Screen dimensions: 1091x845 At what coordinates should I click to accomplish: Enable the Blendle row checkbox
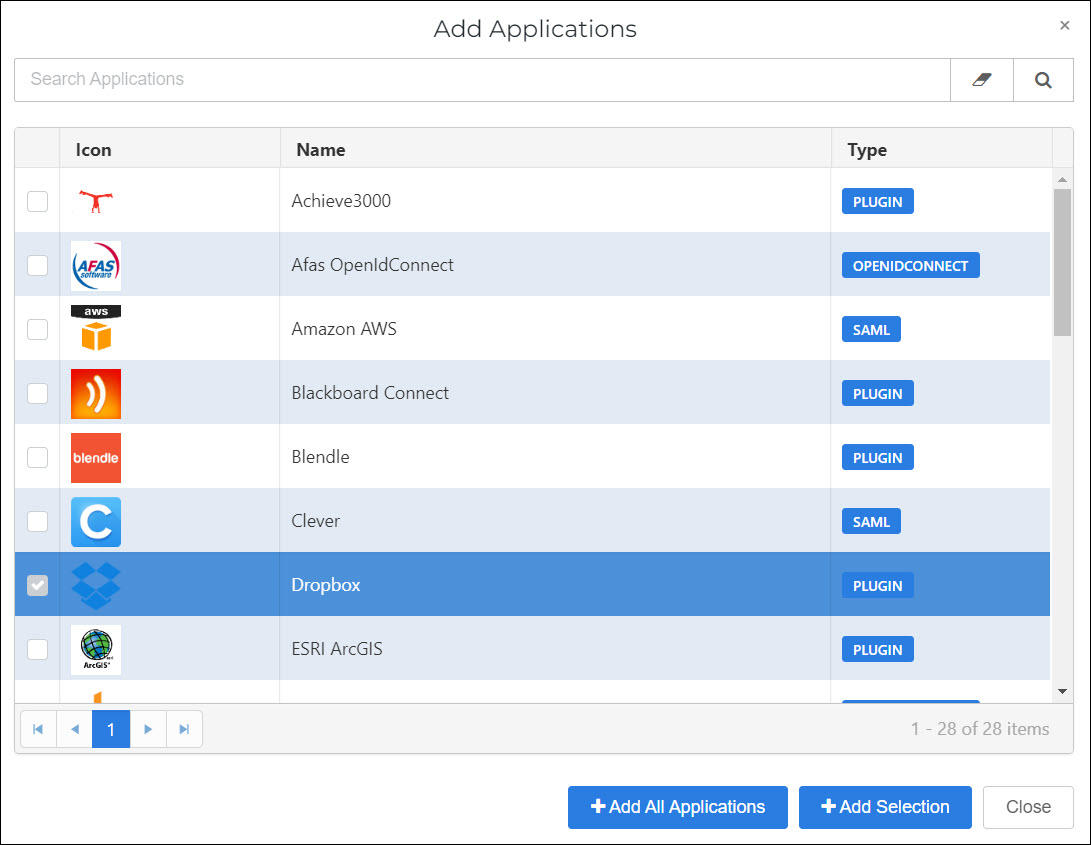click(38, 457)
